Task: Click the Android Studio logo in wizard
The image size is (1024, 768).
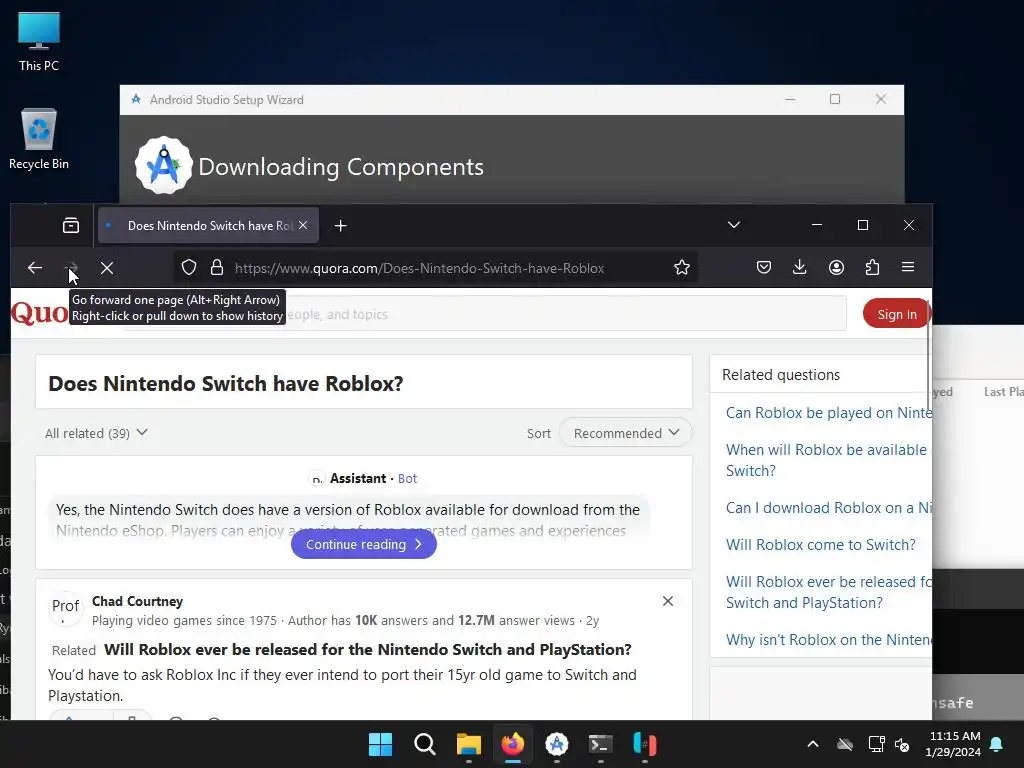Action: pyautogui.click(x=164, y=165)
